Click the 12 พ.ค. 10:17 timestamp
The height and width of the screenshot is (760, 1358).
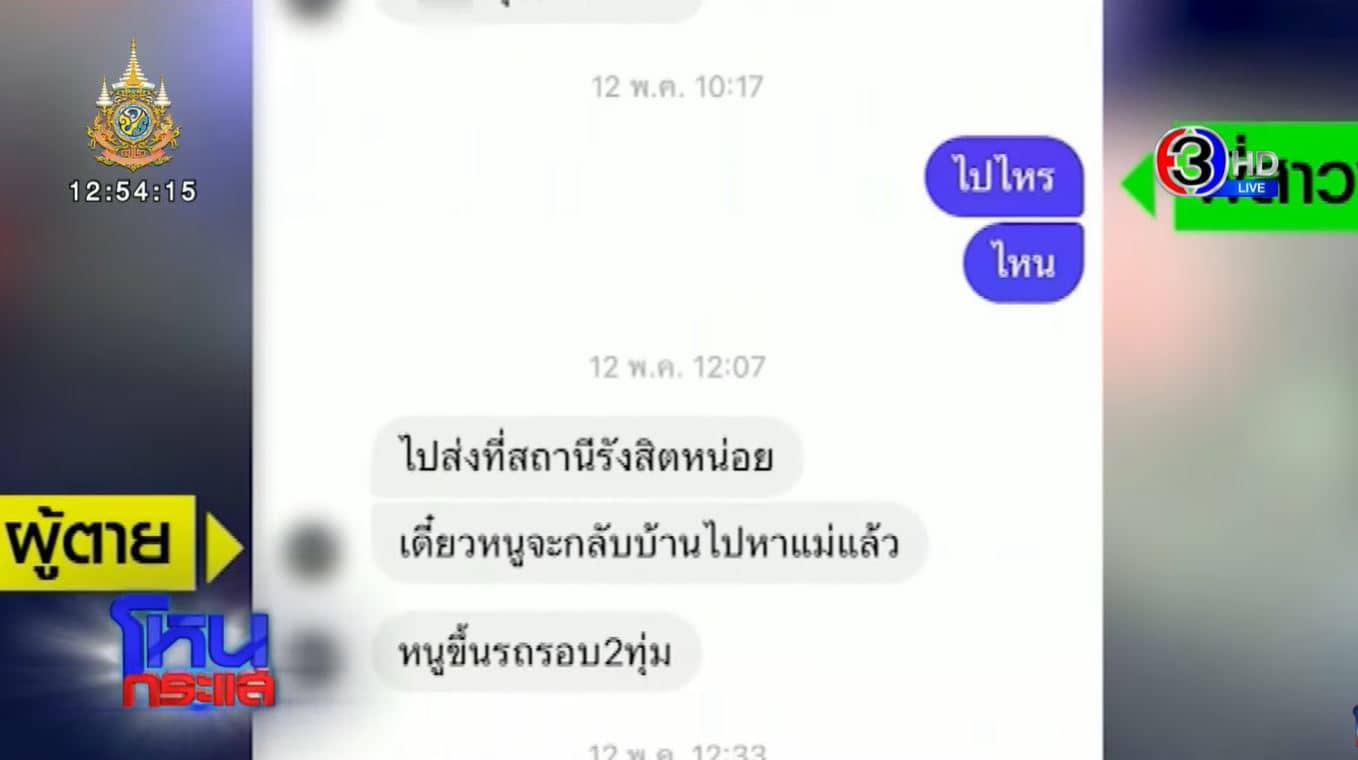coord(678,87)
